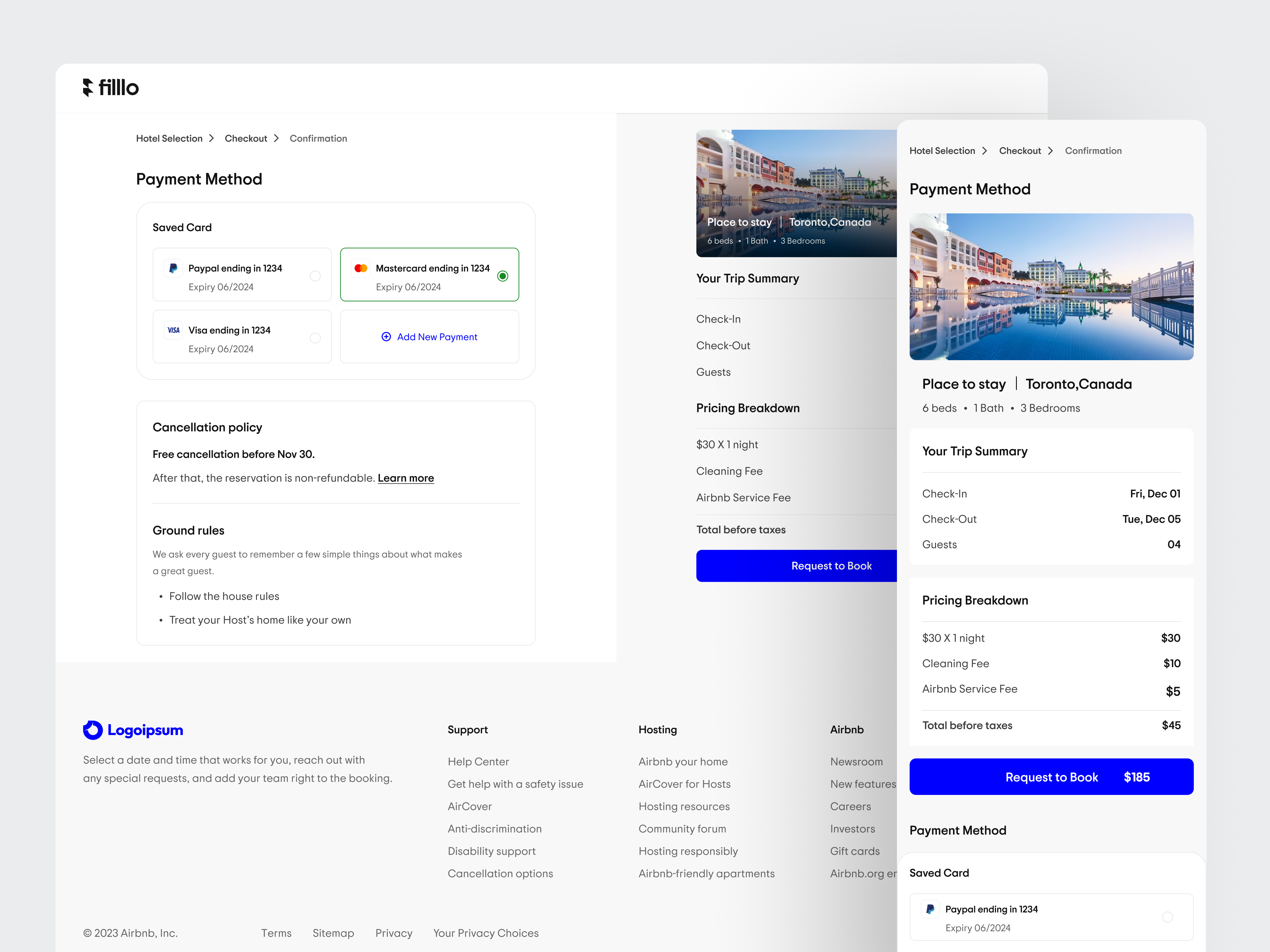This screenshot has height=952, width=1270.
Task: Select Hotel Selection in the breadcrumb navigation
Action: [169, 138]
